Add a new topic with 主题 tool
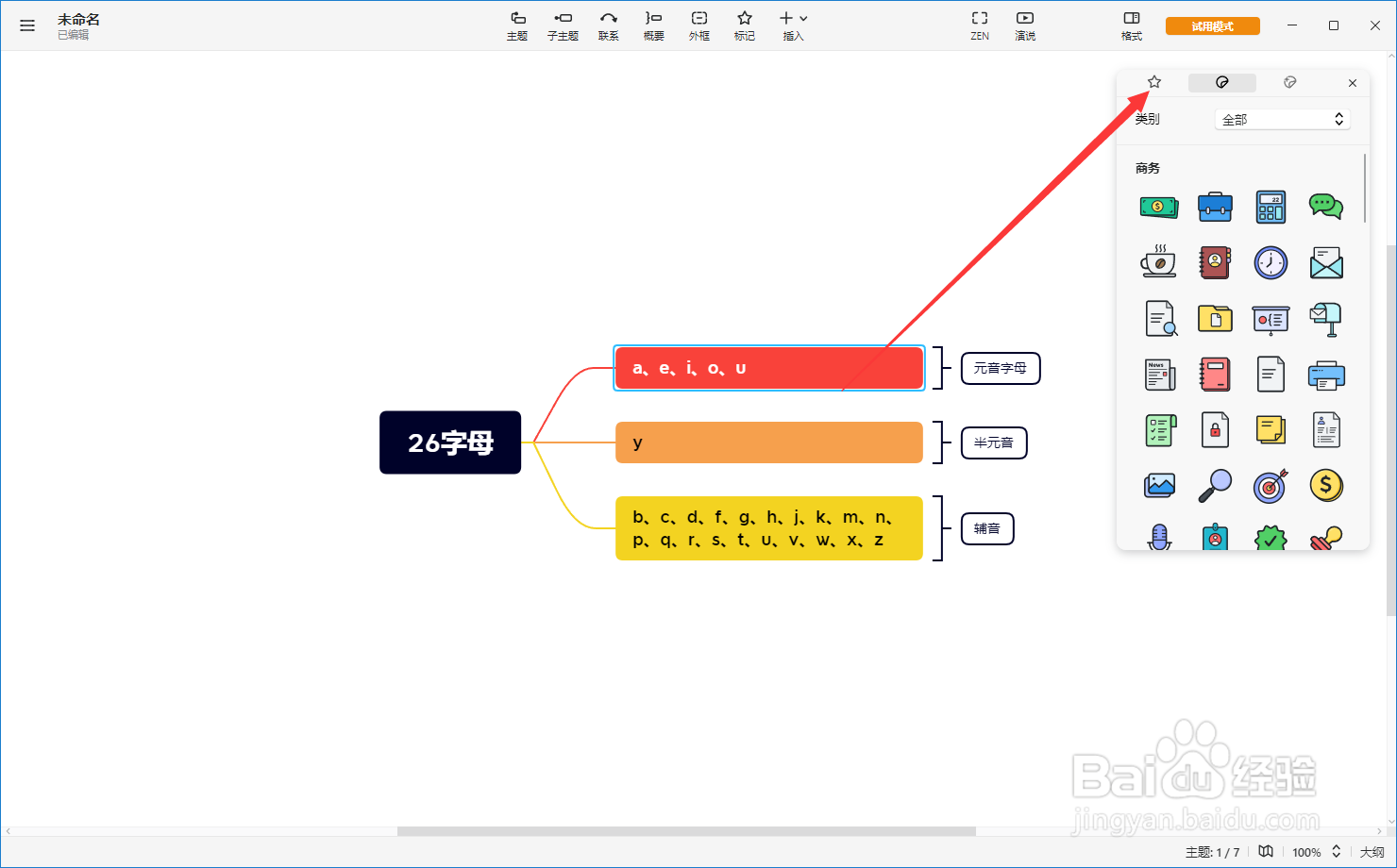The width and height of the screenshot is (1397, 868). [x=517, y=26]
